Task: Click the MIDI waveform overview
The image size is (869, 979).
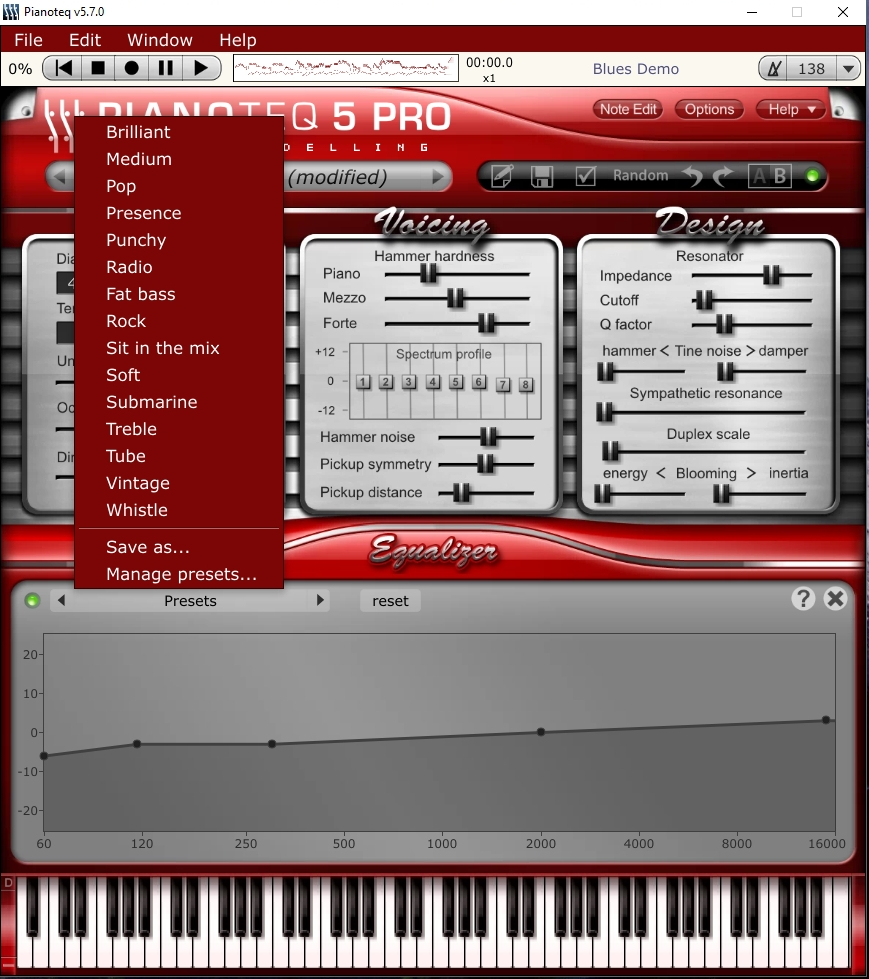Action: (346, 68)
